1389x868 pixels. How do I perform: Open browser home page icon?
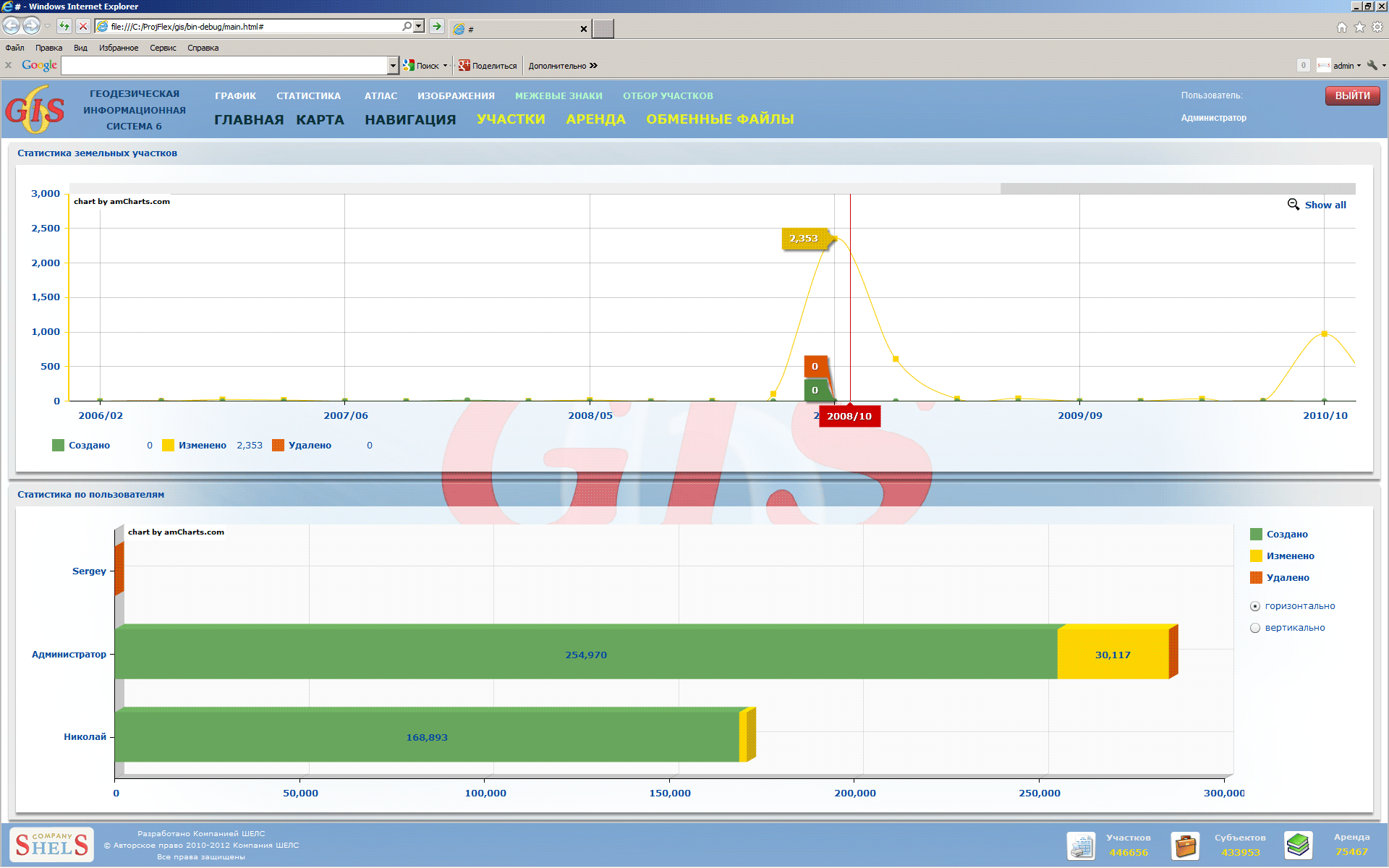click(1341, 27)
